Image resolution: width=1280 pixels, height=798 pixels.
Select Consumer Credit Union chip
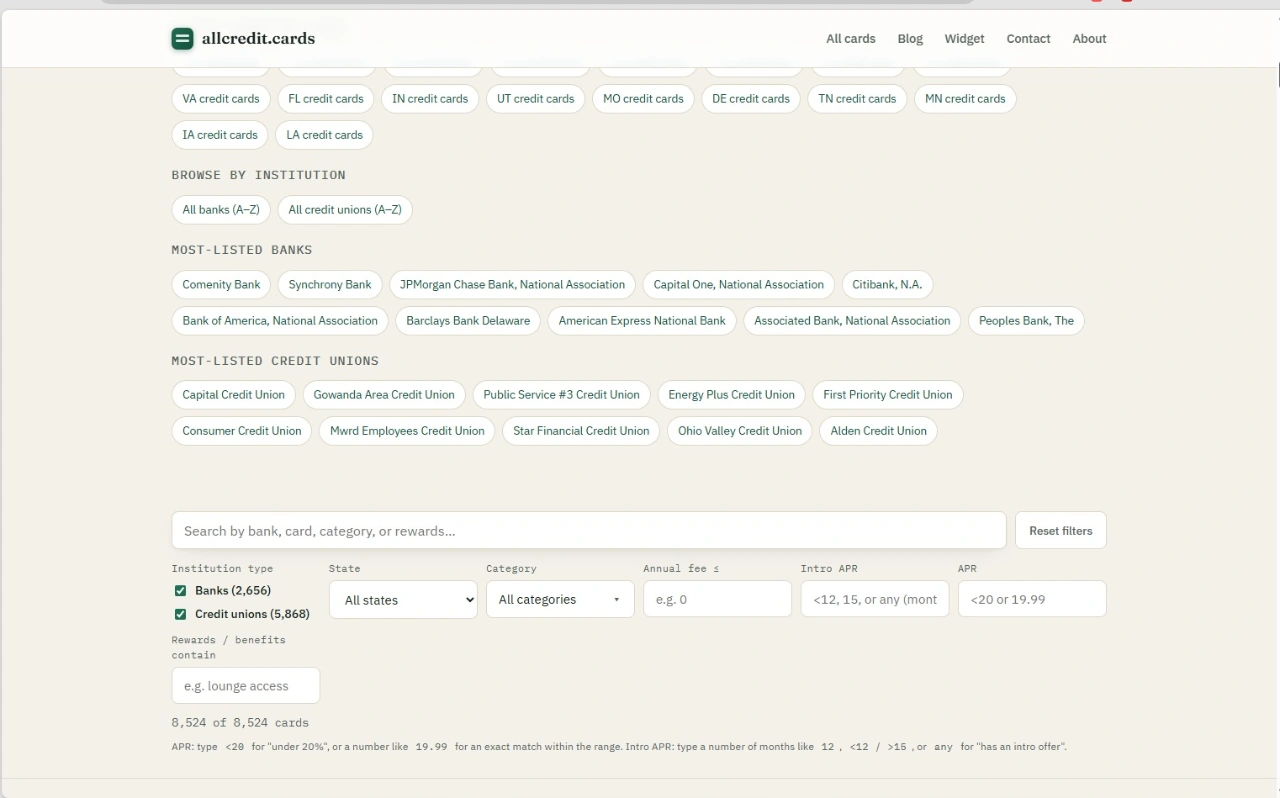click(x=242, y=431)
